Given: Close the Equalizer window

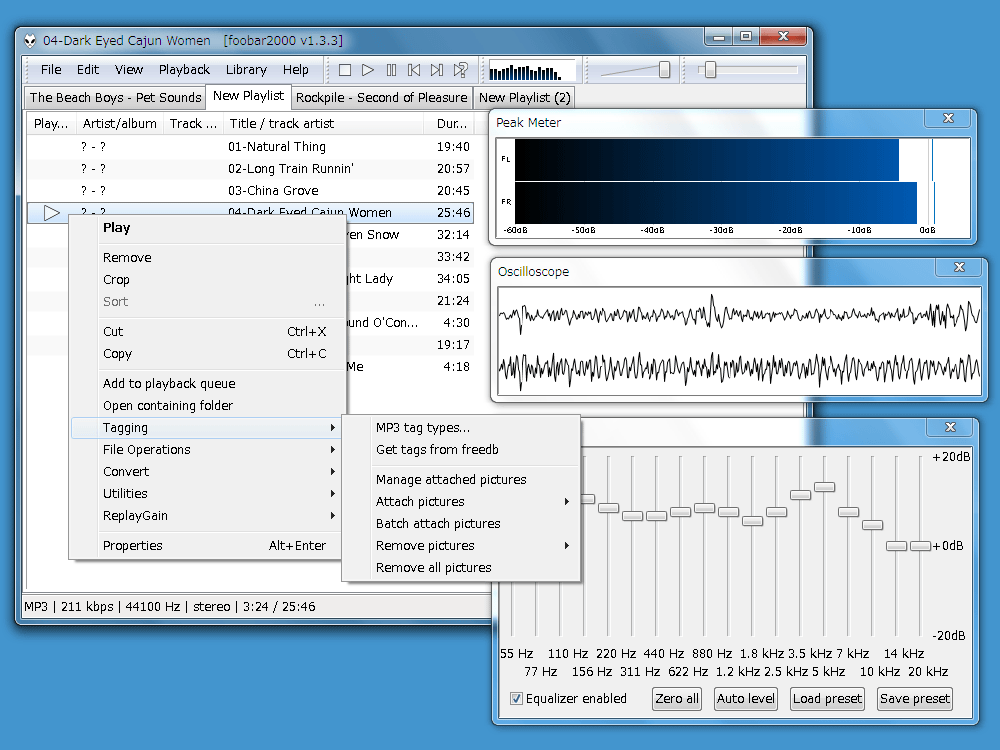Looking at the screenshot, I should tap(950, 427).
